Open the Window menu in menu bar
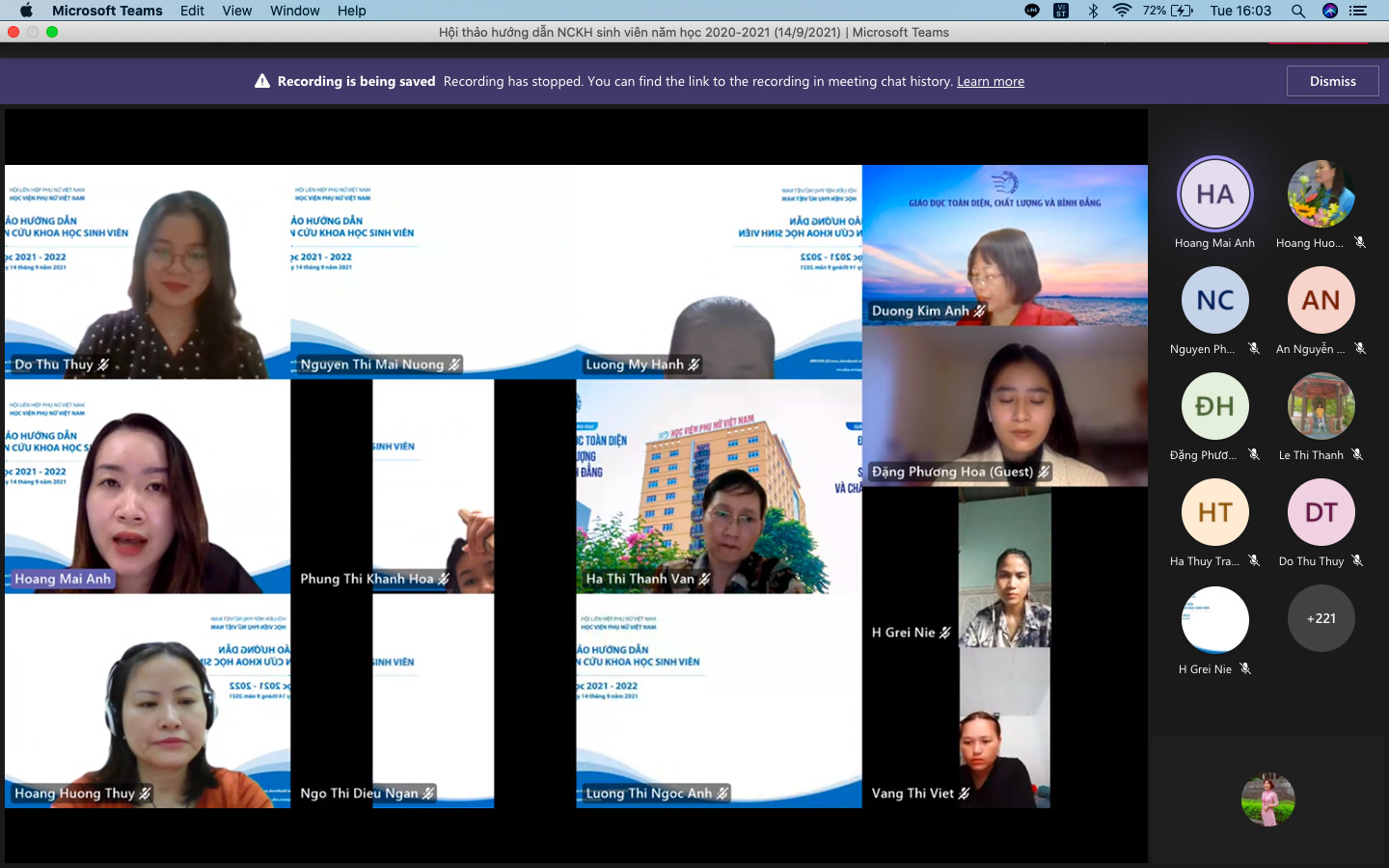Image resolution: width=1389 pixels, height=868 pixels. [294, 11]
